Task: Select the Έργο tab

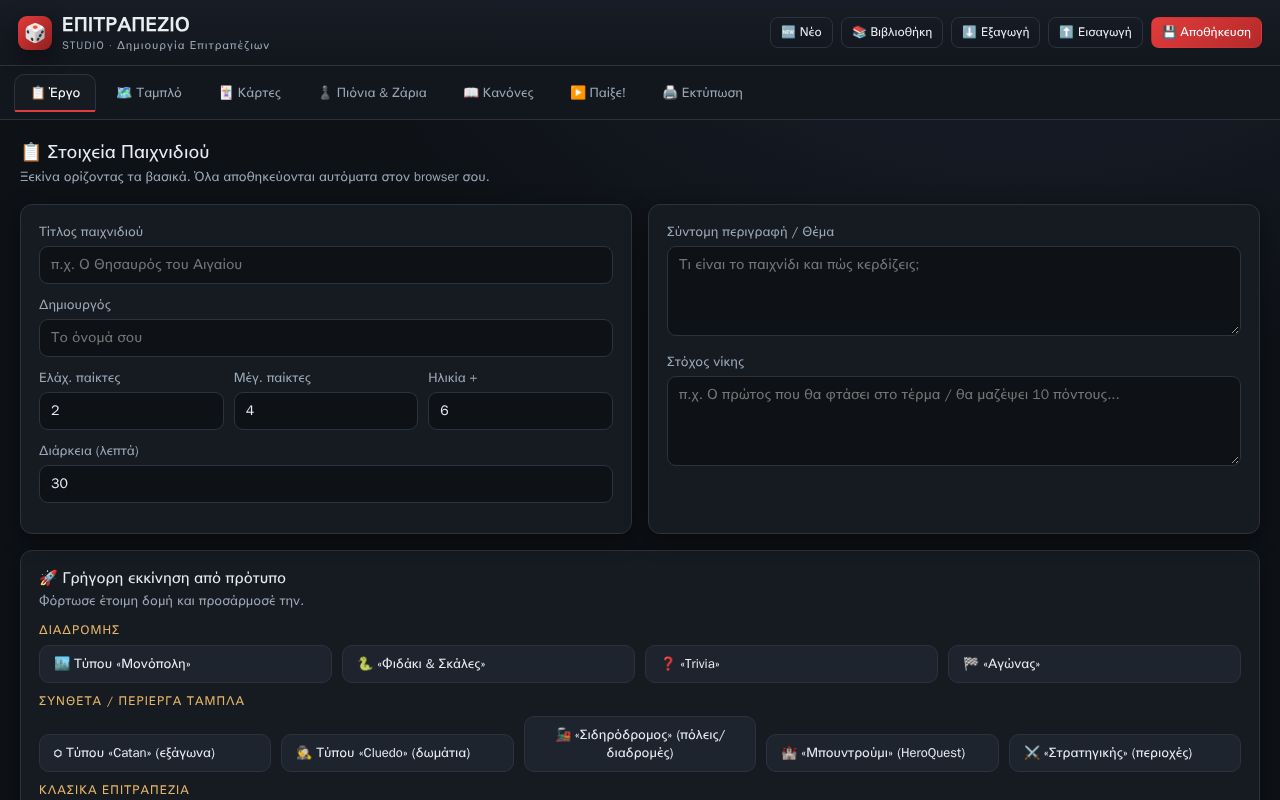Action: point(55,93)
